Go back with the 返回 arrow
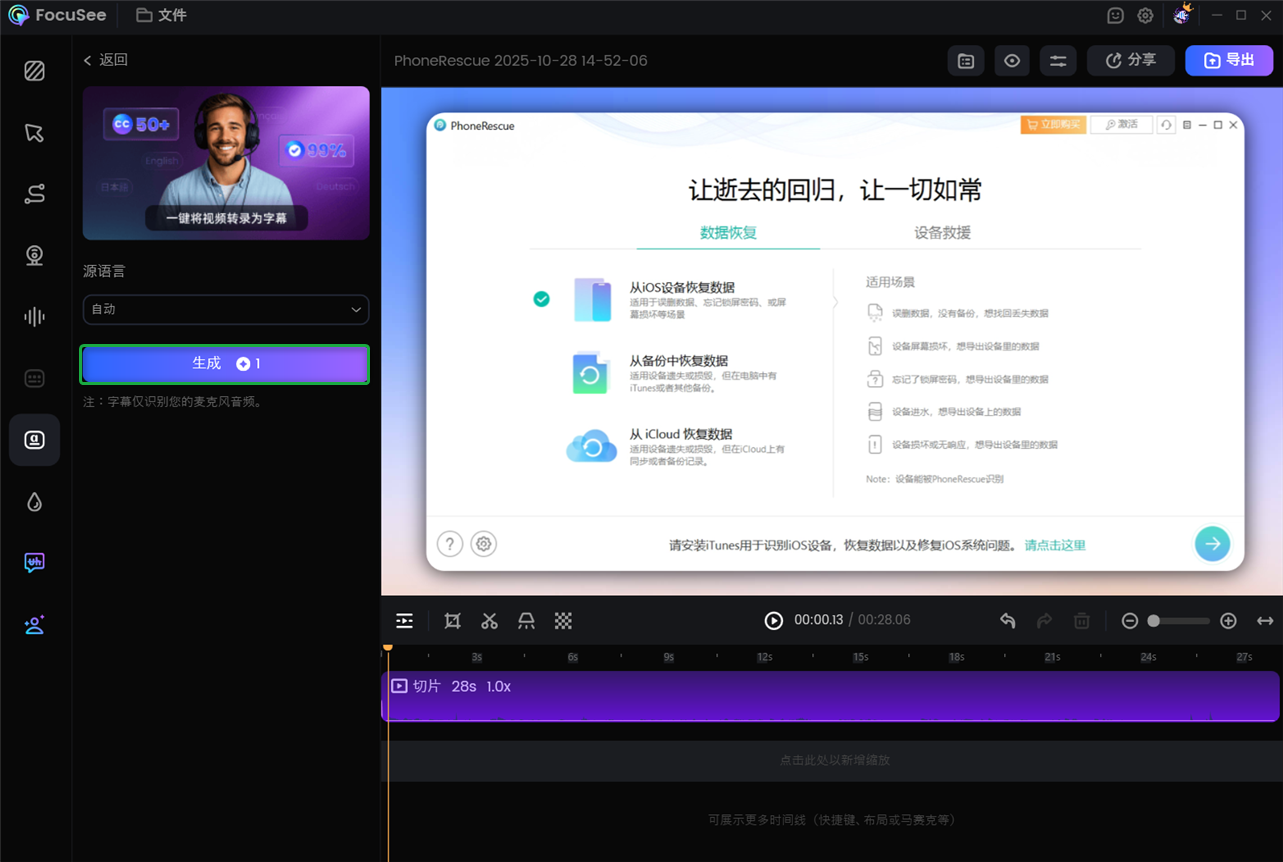1283x862 pixels. (105, 60)
